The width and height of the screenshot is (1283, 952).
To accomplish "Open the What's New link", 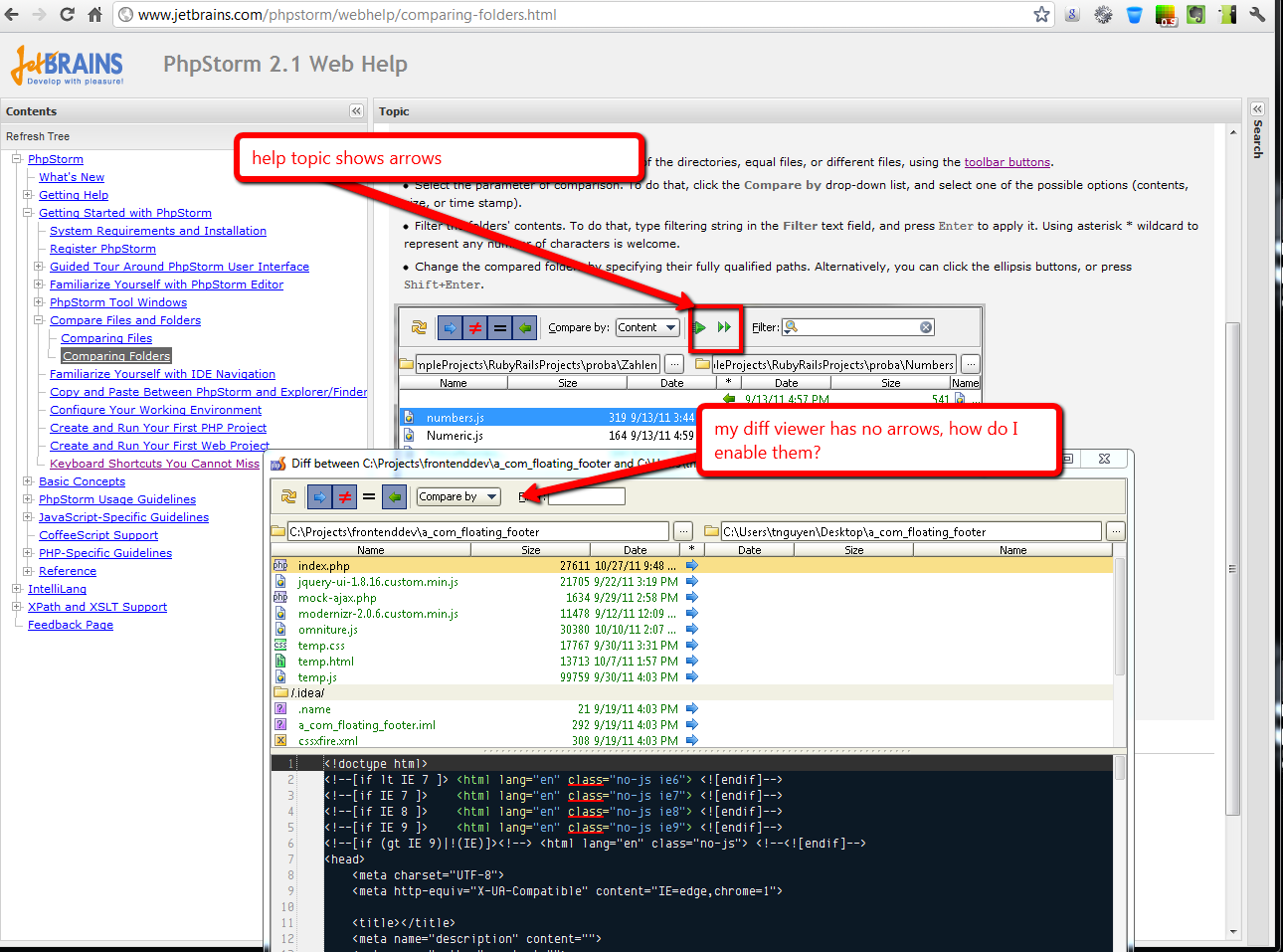I will [72, 177].
